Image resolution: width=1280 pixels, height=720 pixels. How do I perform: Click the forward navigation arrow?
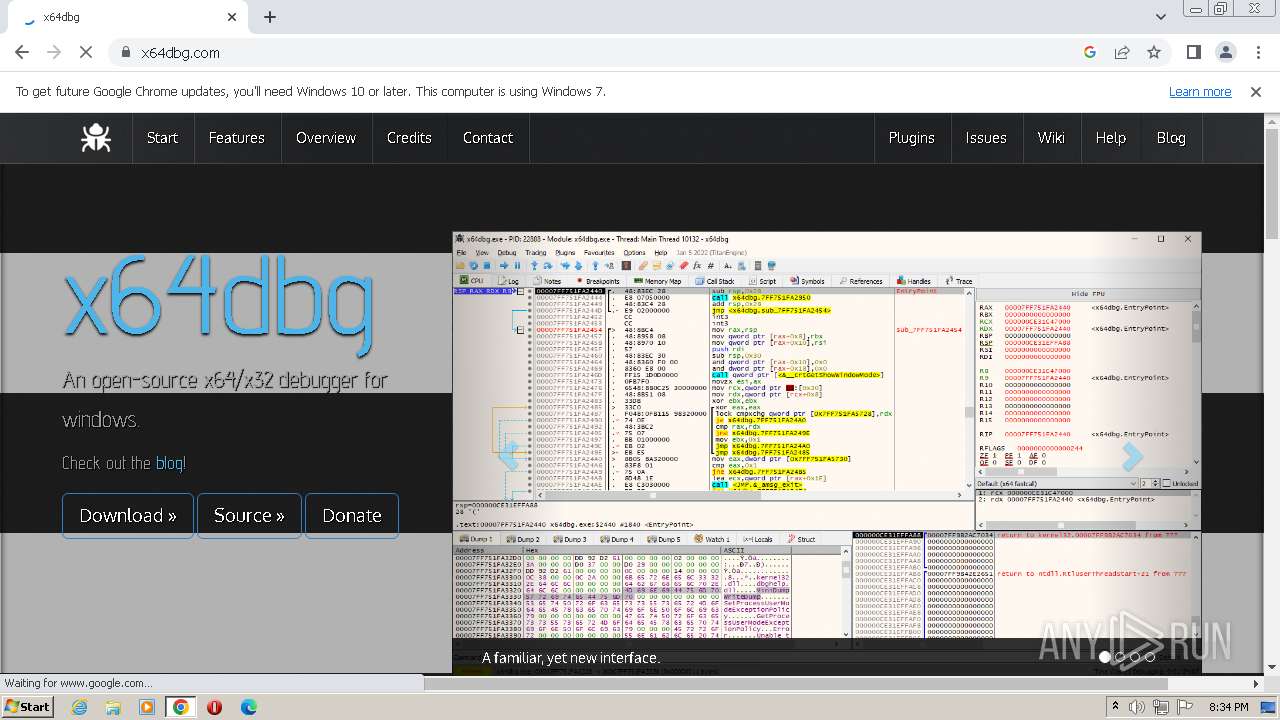point(54,52)
